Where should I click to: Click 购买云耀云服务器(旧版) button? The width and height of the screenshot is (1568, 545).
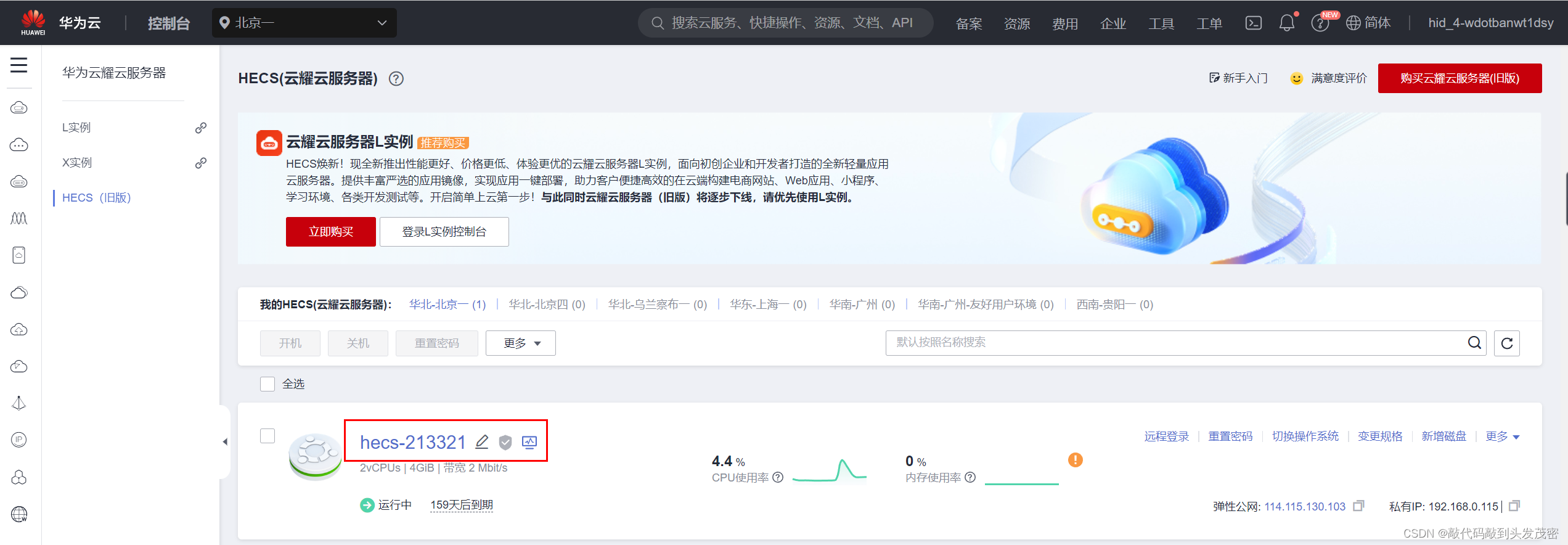[x=1460, y=78]
